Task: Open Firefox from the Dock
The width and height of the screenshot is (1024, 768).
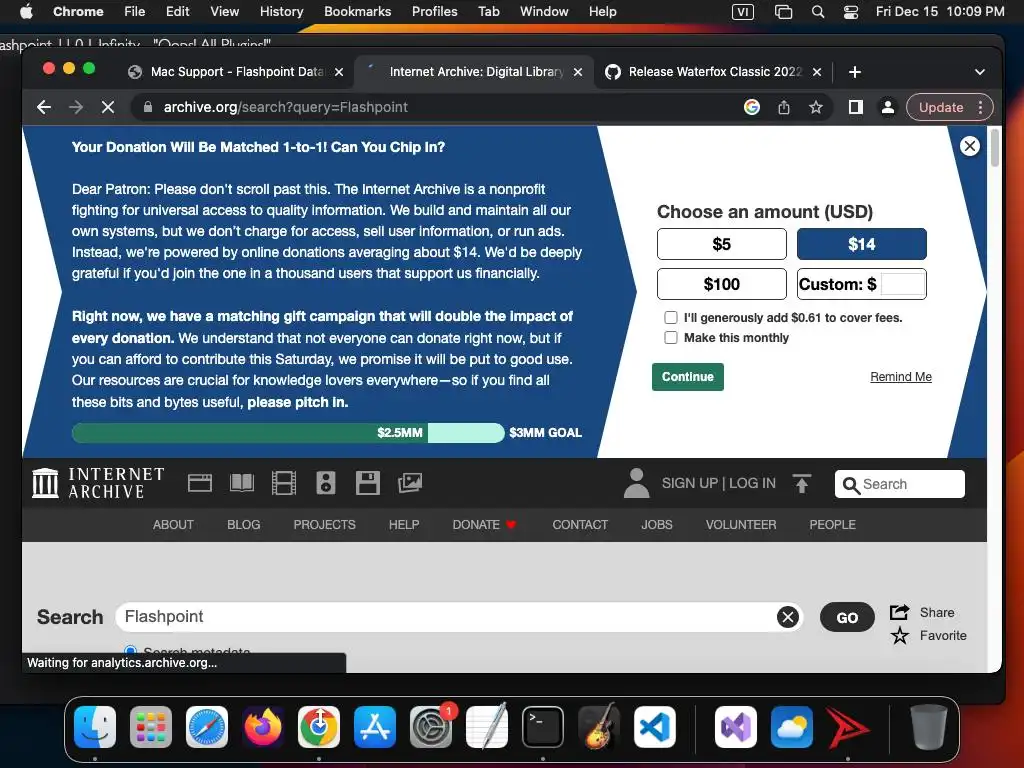Action: (263, 727)
